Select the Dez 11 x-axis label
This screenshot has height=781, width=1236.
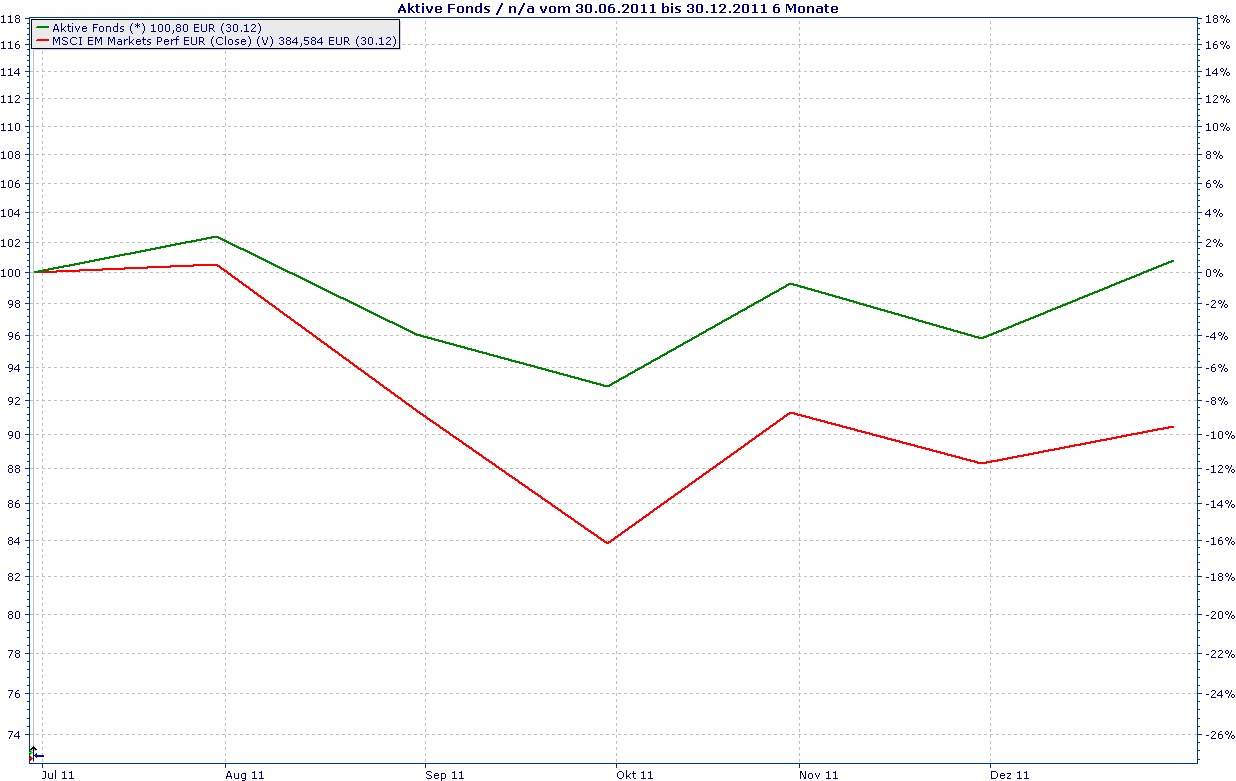point(1010,774)
